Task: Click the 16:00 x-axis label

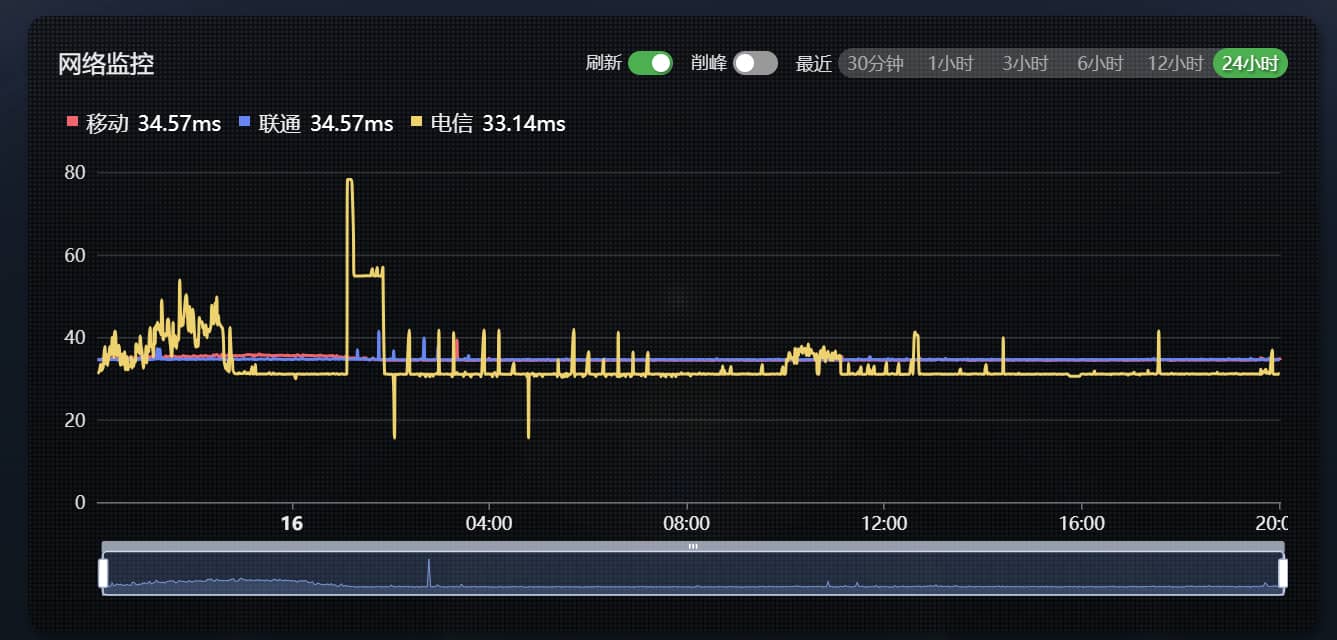Action: pos(1082,524)
